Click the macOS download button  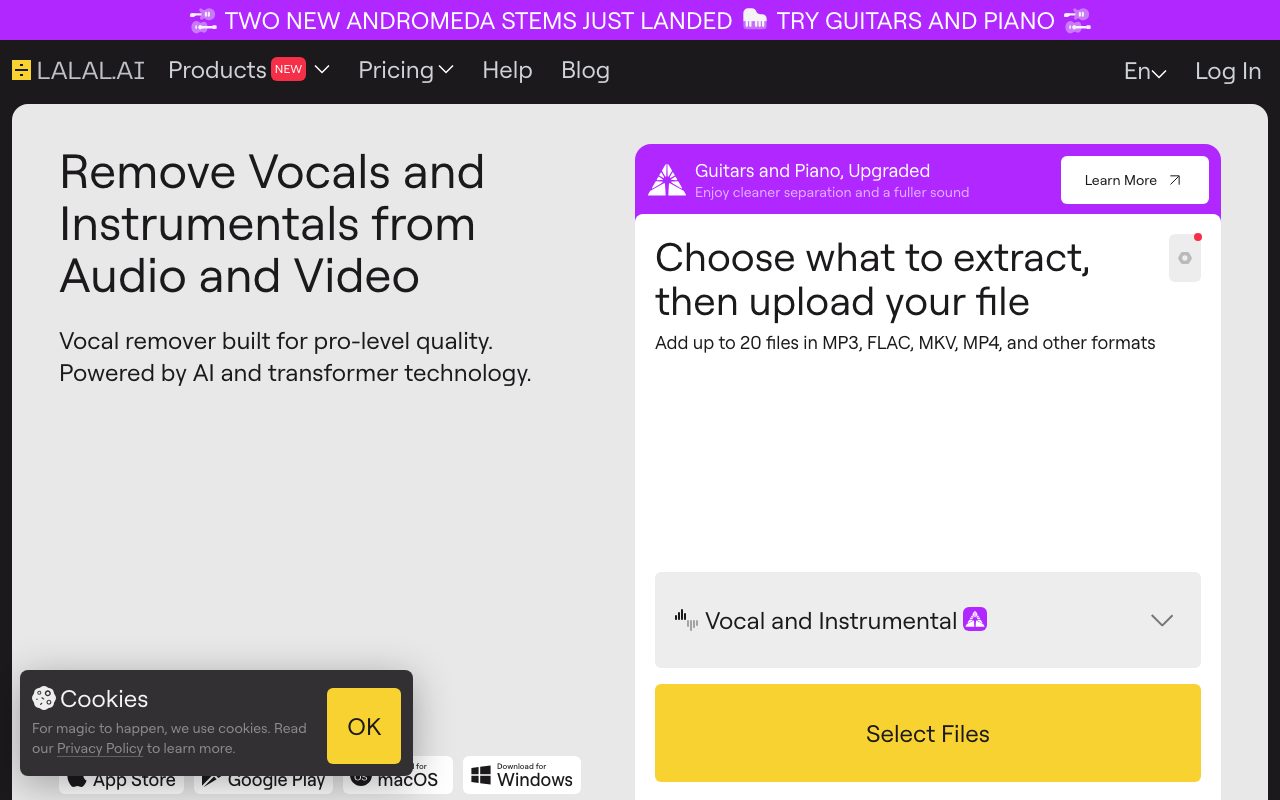(398, 775)
